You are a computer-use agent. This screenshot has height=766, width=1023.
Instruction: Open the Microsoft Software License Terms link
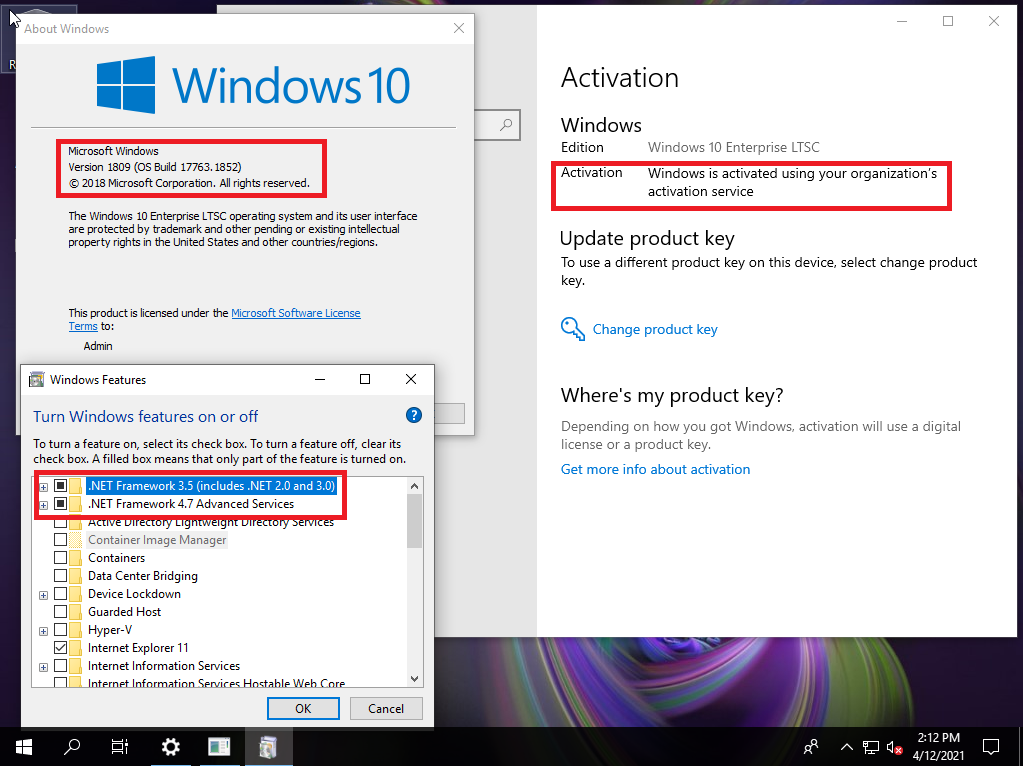(x=296, y=313)
